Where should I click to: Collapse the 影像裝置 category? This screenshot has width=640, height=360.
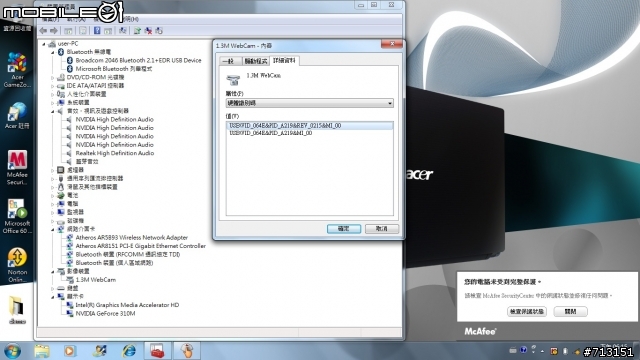click(x=53, y=271)
